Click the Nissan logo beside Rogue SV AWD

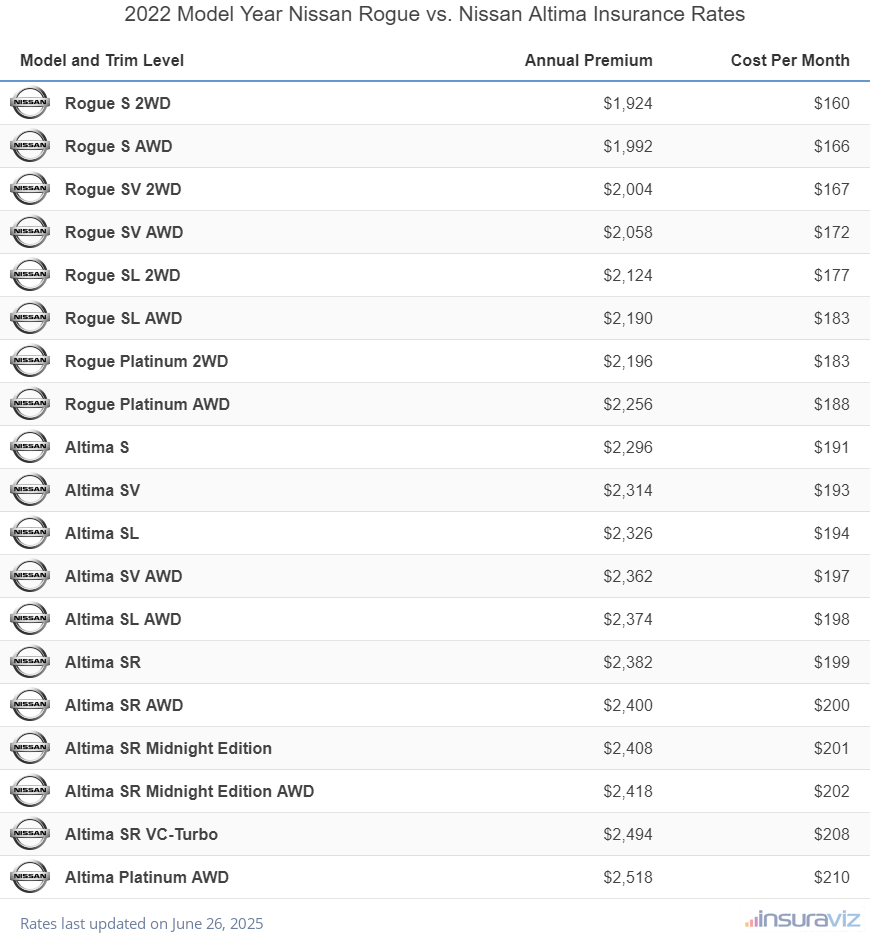pyautogui.click(x=30, y=232)
